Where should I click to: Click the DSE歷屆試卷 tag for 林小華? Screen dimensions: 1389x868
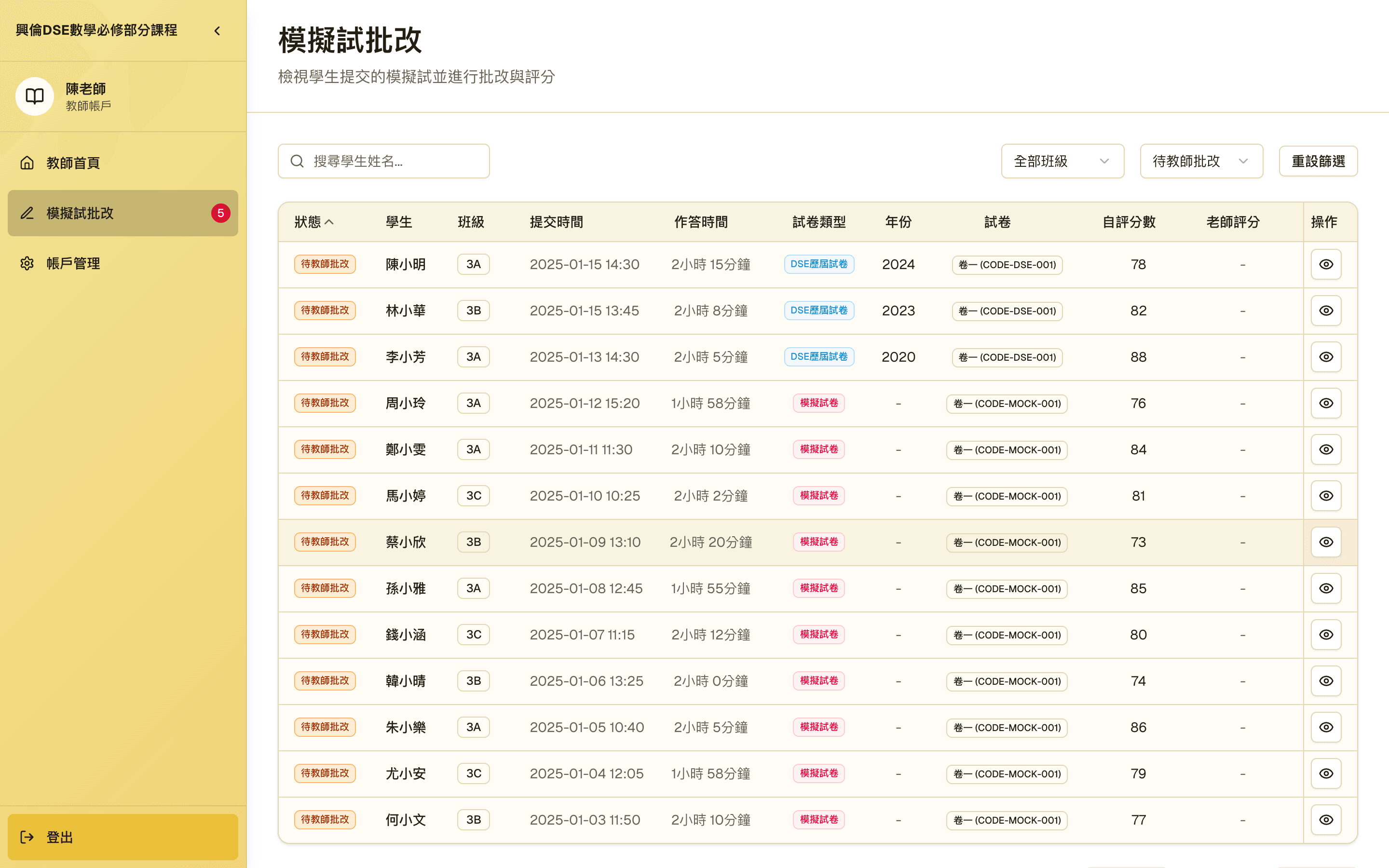[x=819, y=311]
